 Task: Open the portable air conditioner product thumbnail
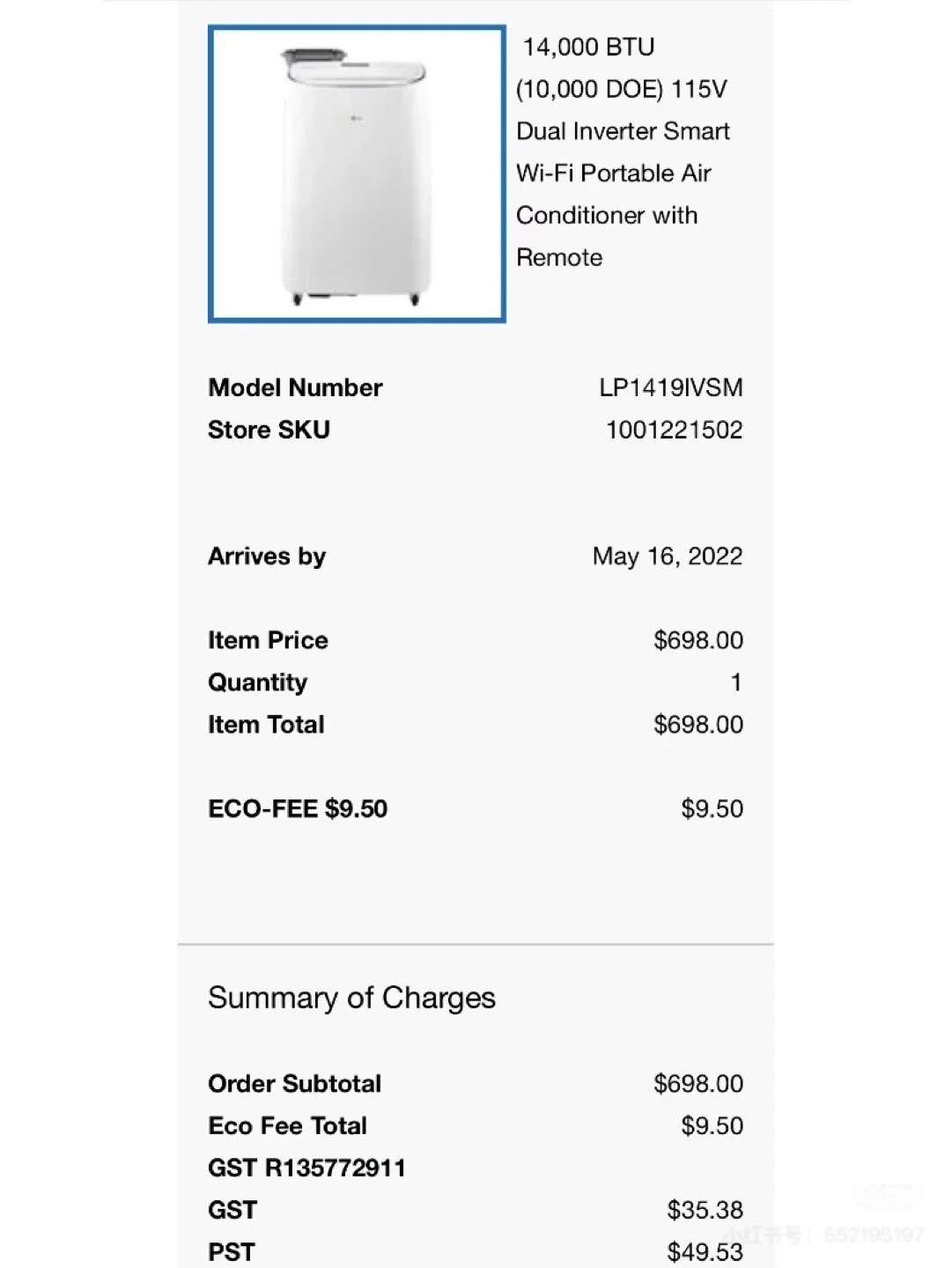click(x=357, y=174)
